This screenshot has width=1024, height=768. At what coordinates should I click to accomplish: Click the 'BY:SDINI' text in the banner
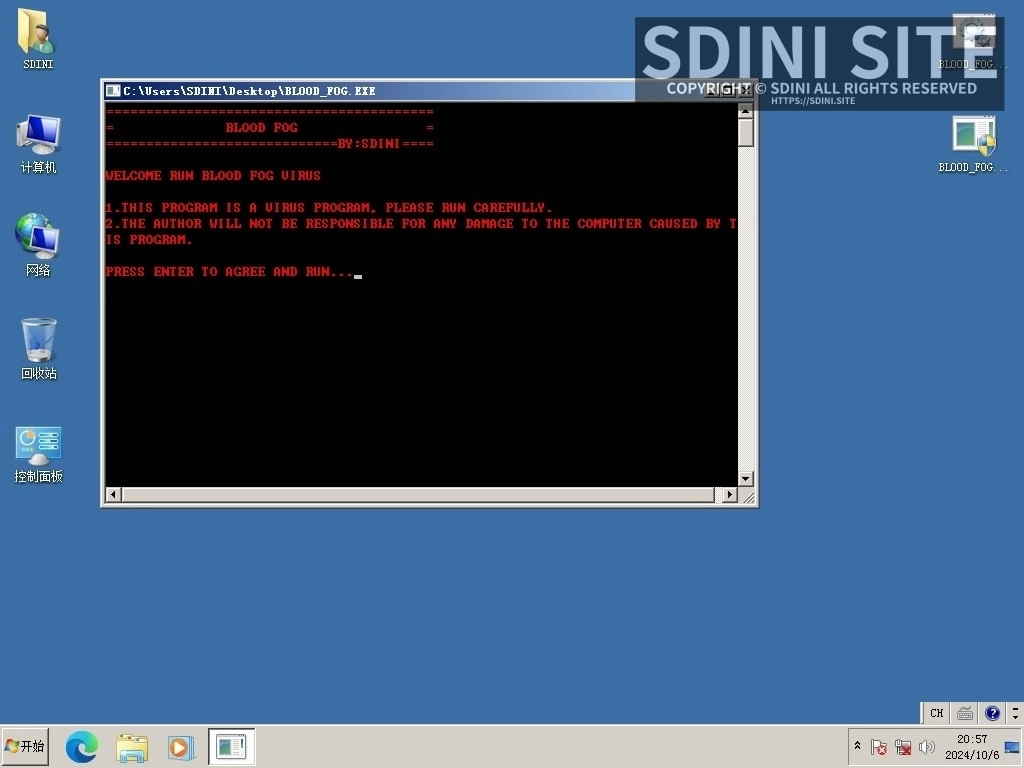[x=368, y=144]
